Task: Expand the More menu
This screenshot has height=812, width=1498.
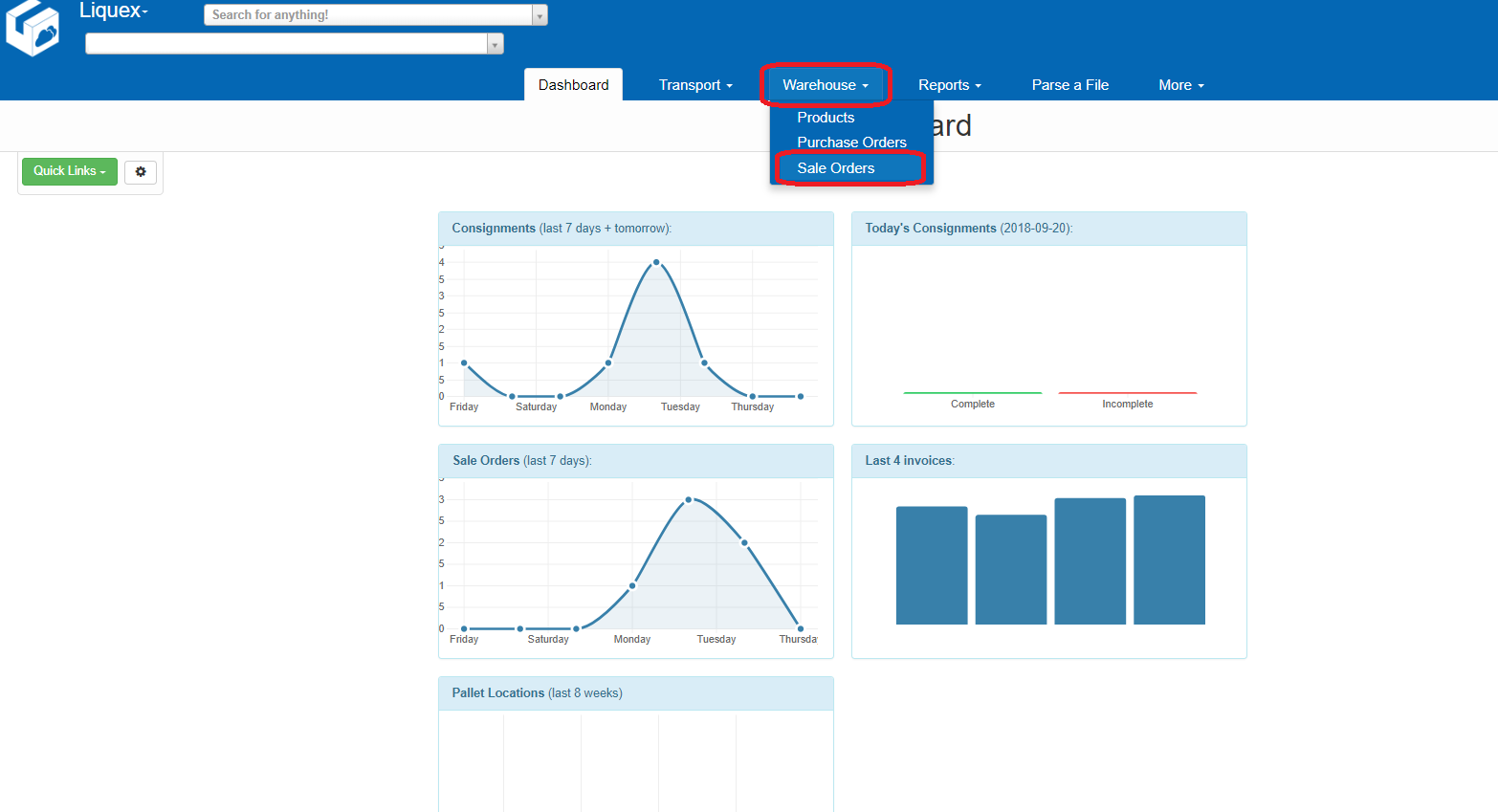Action: coord(1180,85)
